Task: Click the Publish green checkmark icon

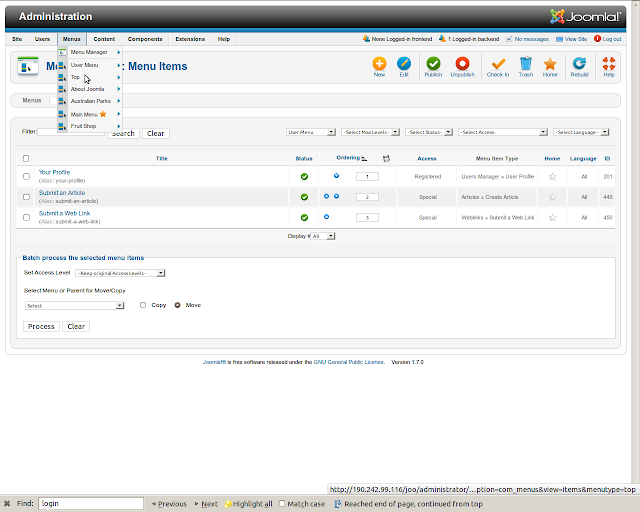Action: click(433, 64)
